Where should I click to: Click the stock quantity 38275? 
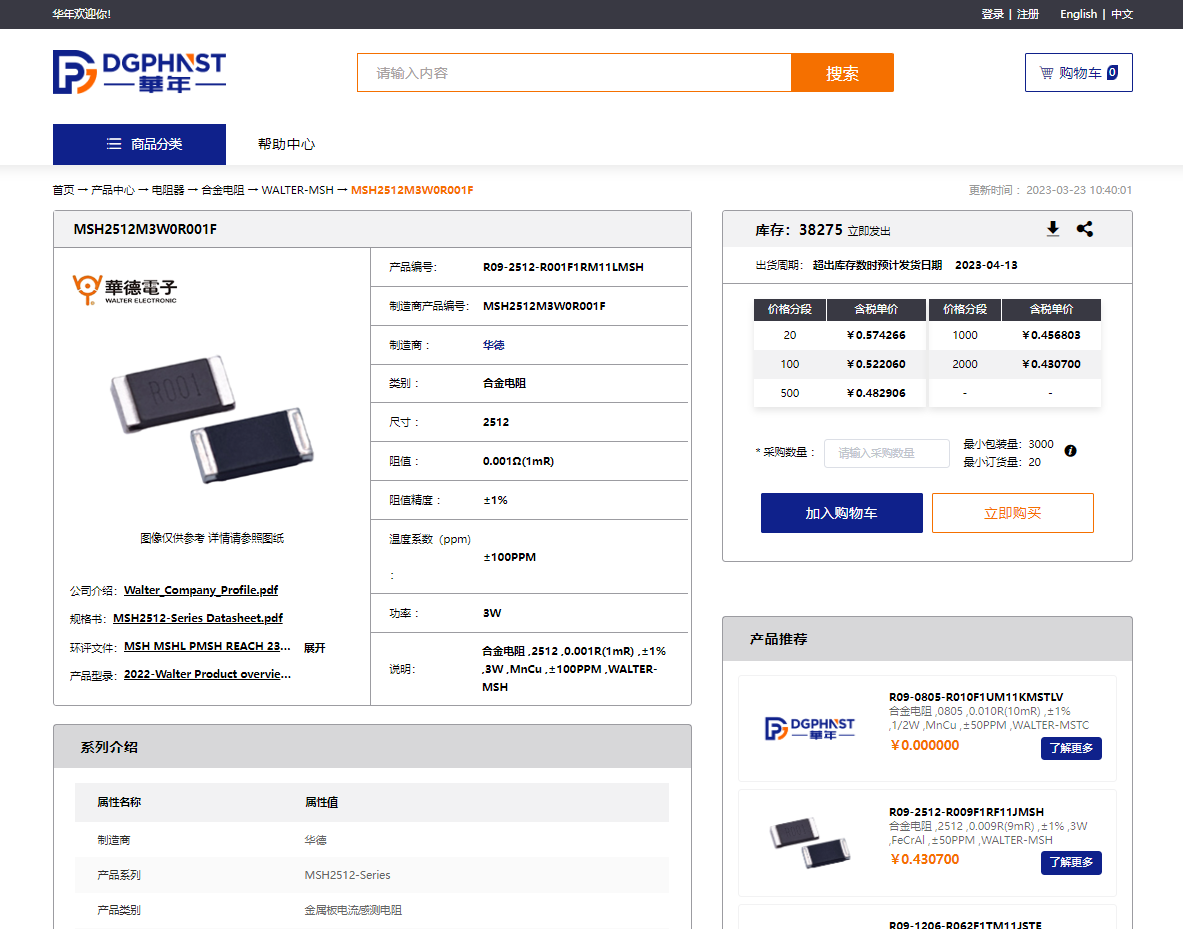point(820,229)
